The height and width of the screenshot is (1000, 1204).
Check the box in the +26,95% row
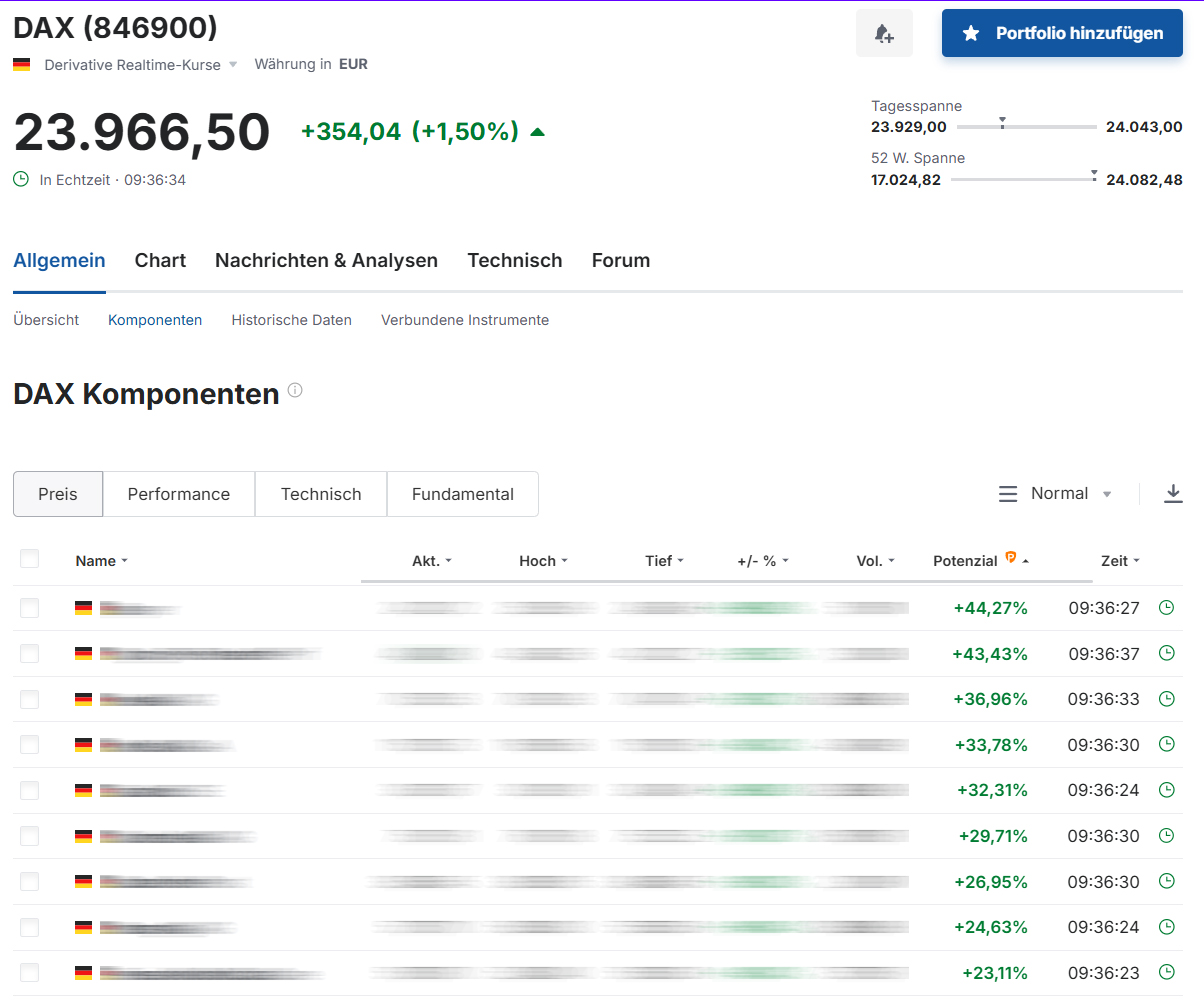coord(29,881)
